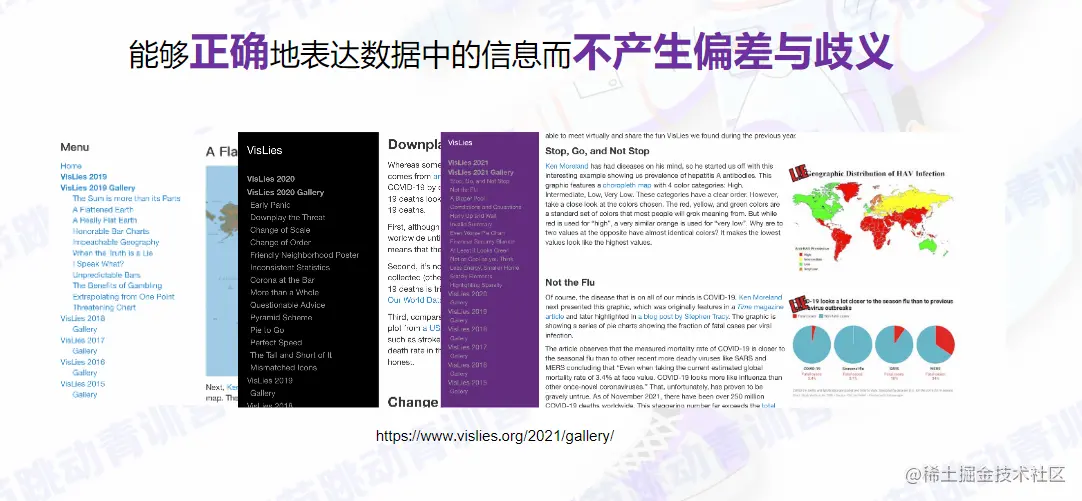Open Hurry Up and Wait in purple sidebar
This screenshot has width=1082, height=501.
(x=473, y=216)
